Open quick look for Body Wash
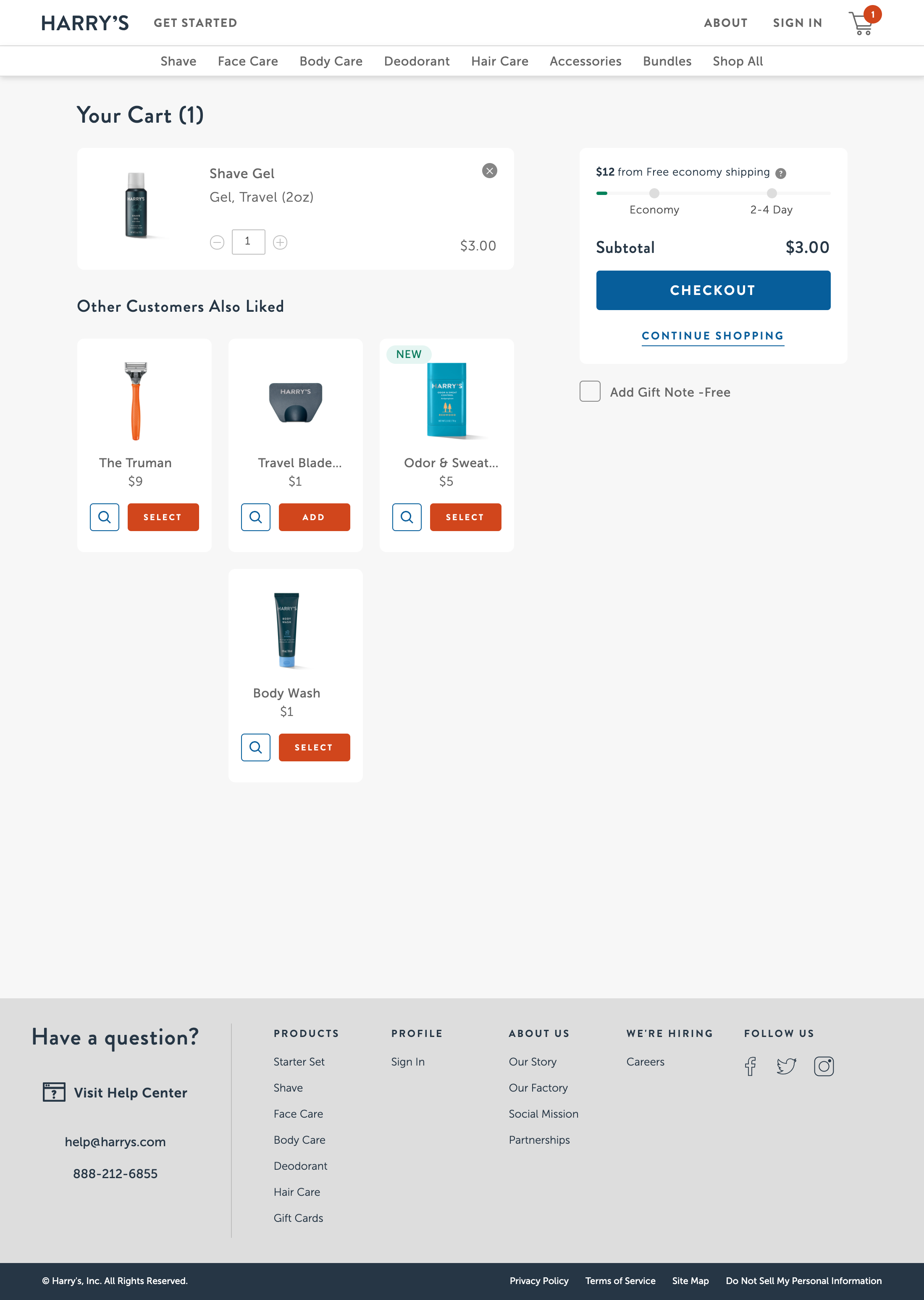Image resolution: width=924 pixels, height=1300 pixels. coord(255,747)
